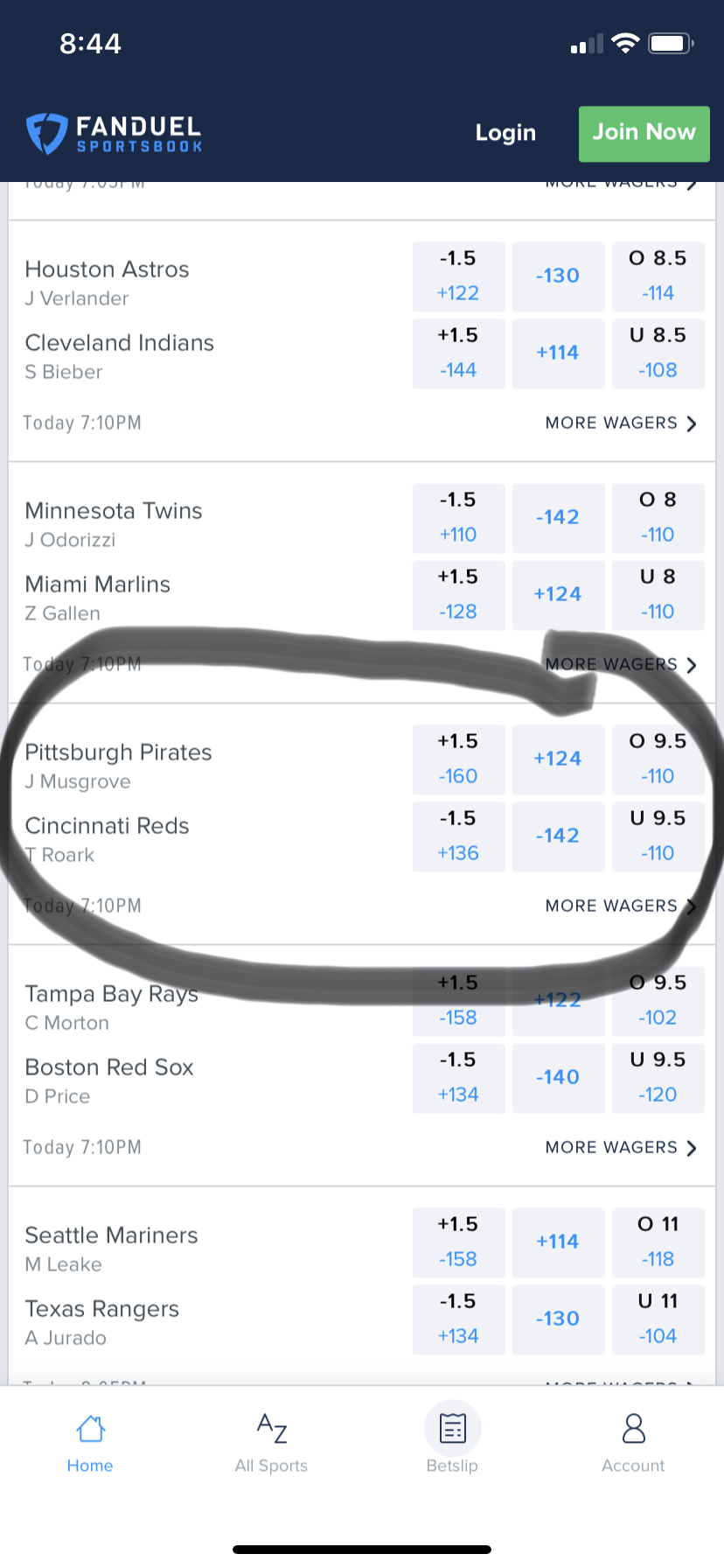Open the Betslip icon
Image resolution: width=724 pixels, height=1568 pixels.
point(452,1429)
